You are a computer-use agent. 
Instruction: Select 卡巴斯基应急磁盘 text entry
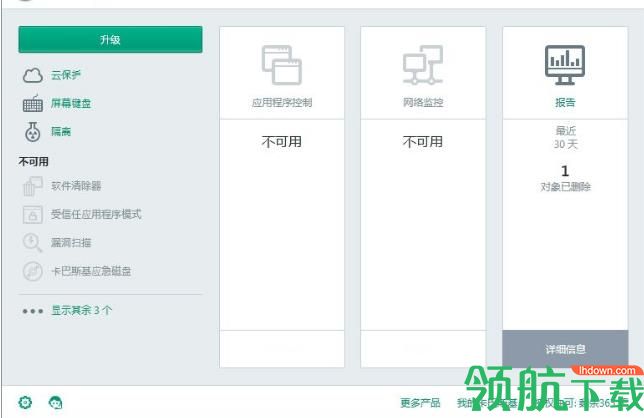91,271
